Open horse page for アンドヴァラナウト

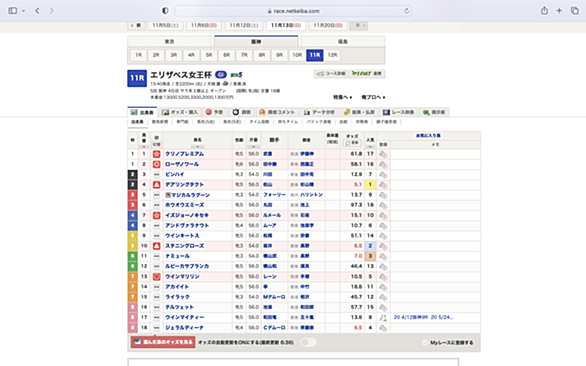coord(187,225)
